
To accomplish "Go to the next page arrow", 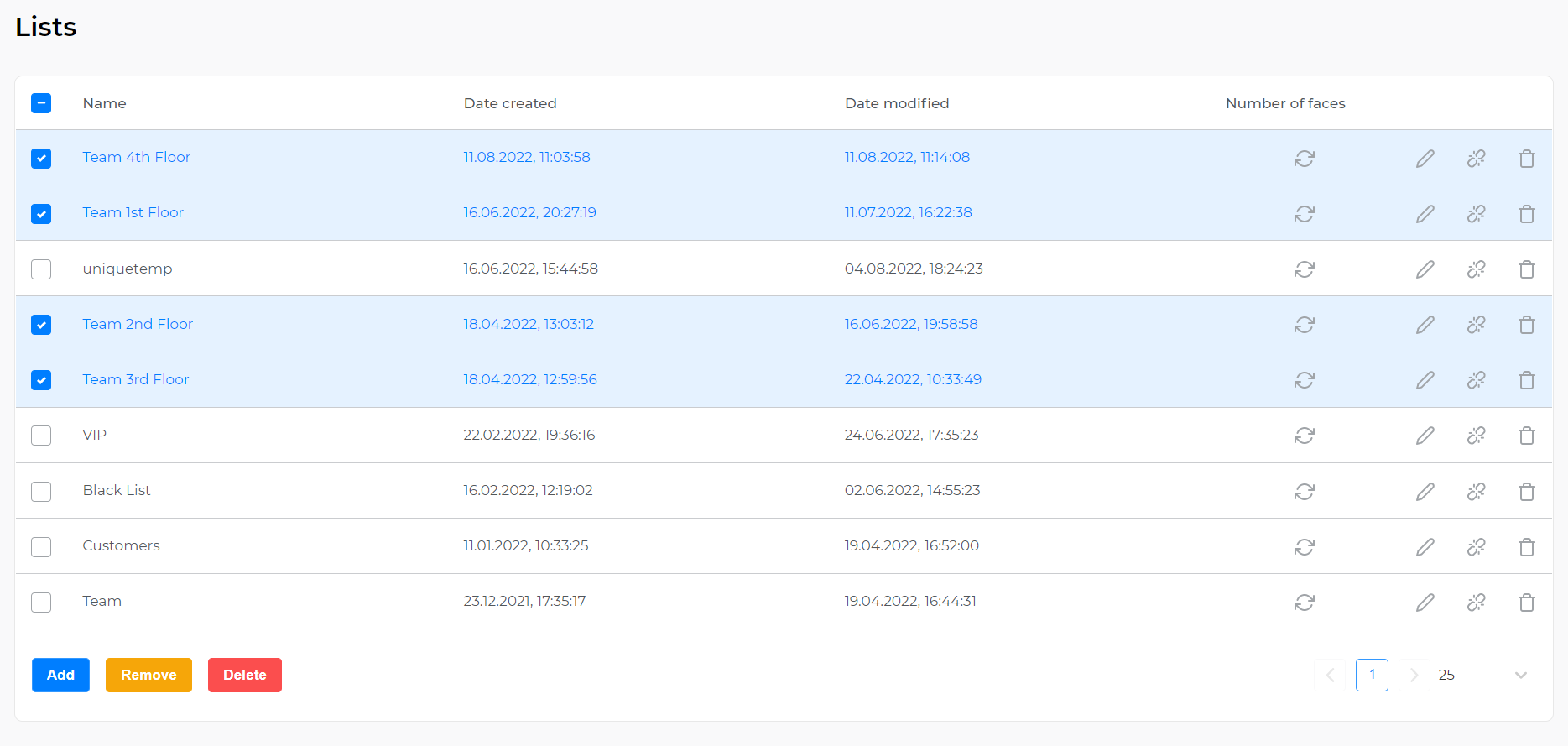I will [1414, 675].
